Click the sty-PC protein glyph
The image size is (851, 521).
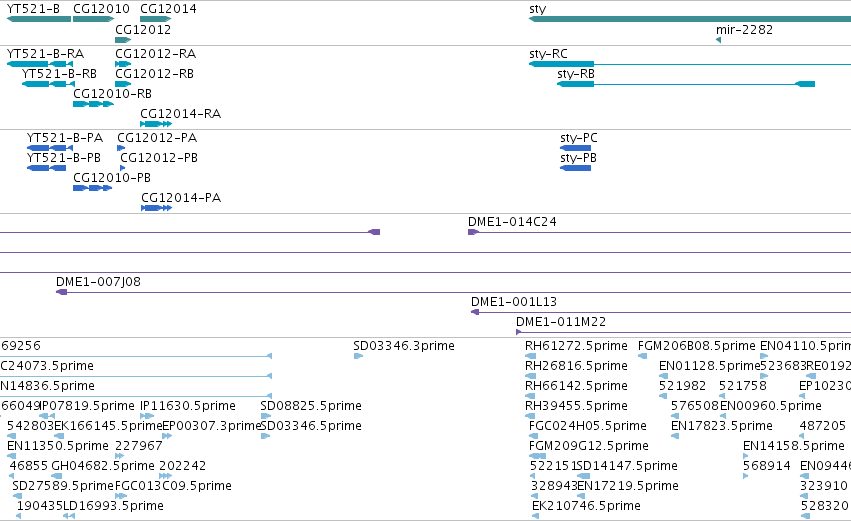click(x=575, y=148)
